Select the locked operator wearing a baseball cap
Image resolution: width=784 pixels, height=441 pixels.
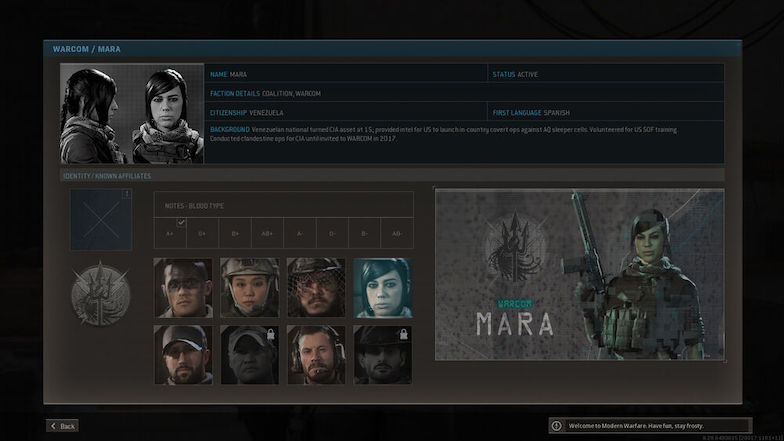[250, 354]
